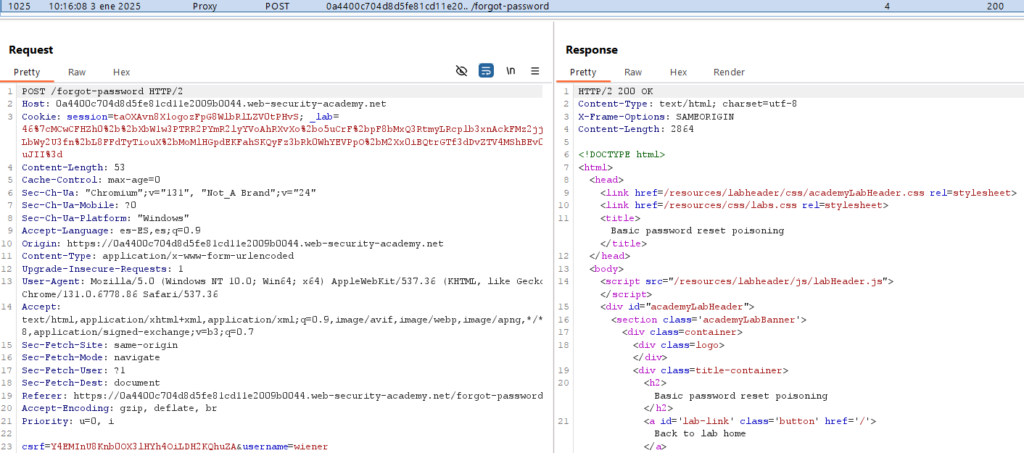The image size is (1024, 453).
Task: Click the Referer header line in request
Action: tap(282, 396)
